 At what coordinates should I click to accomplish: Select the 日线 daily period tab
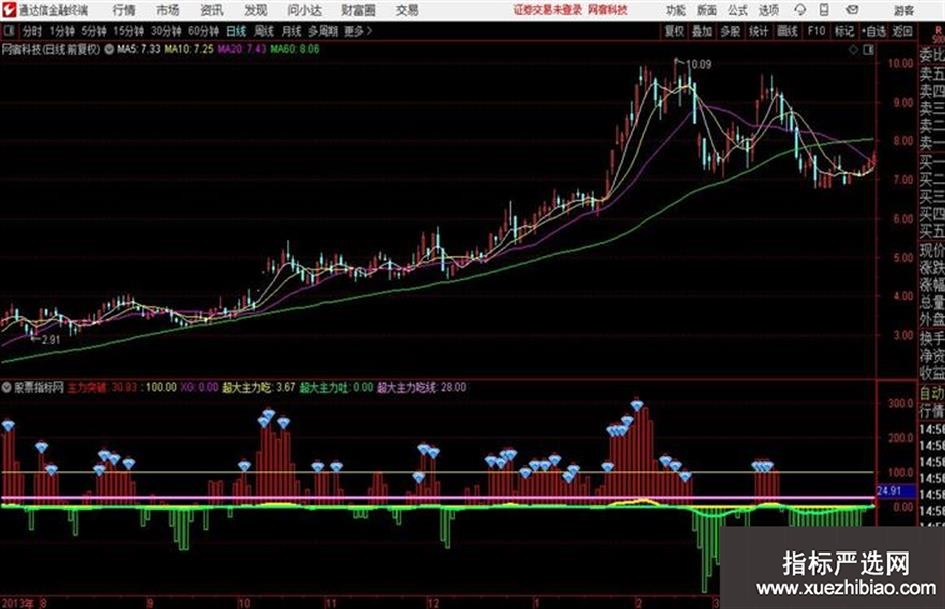[236, 31]
